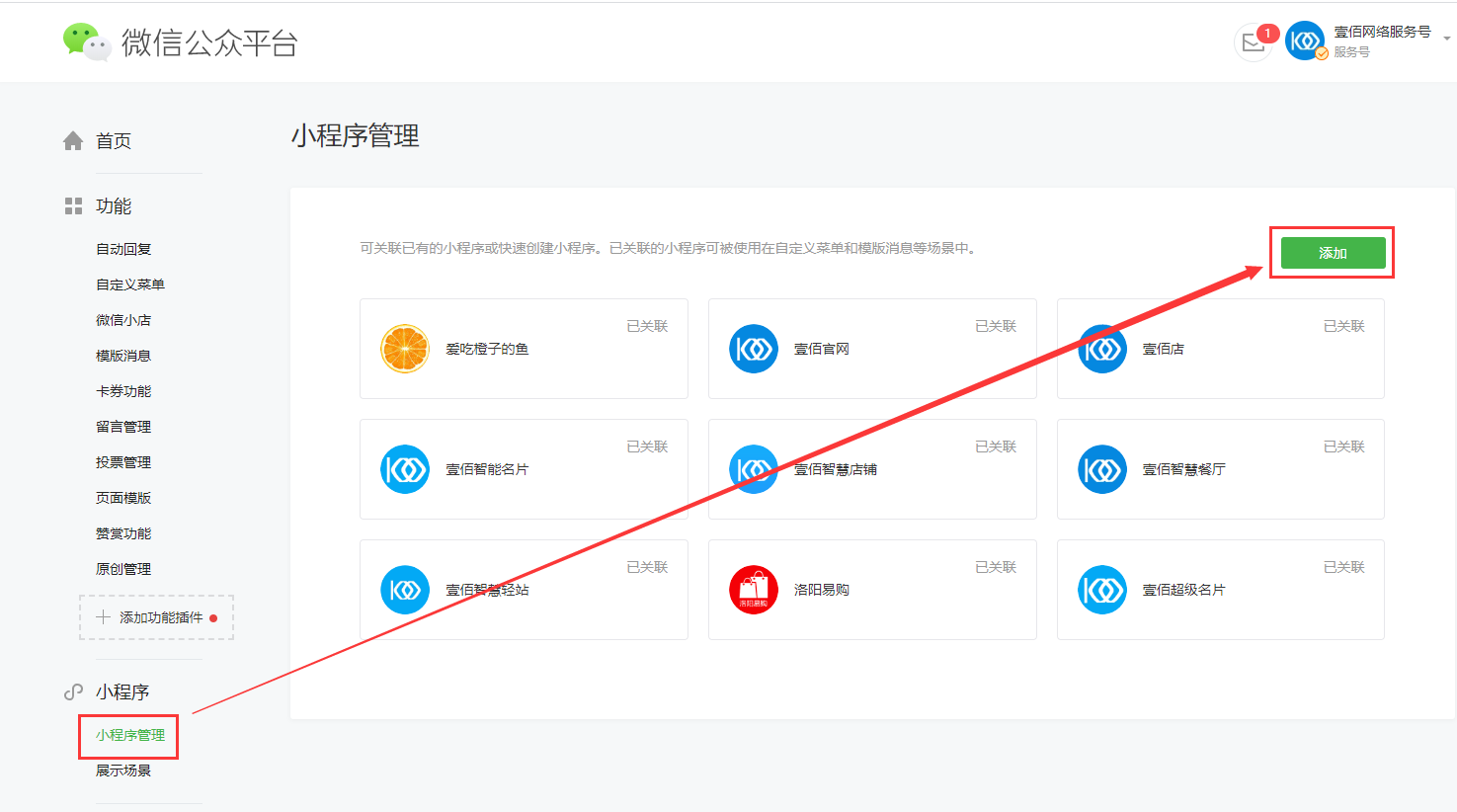1457x812 pixels.
Task: Click the 小程序管理 page heading
Action: click(356, 135)
